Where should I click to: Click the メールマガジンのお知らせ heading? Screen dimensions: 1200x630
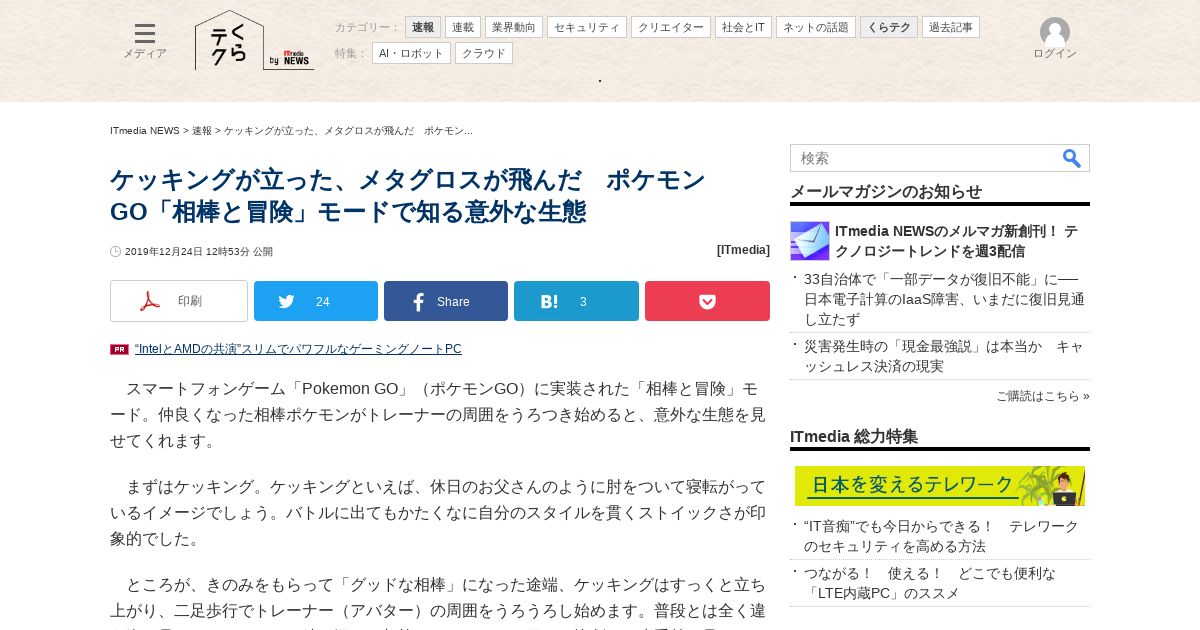pos(886,192)
